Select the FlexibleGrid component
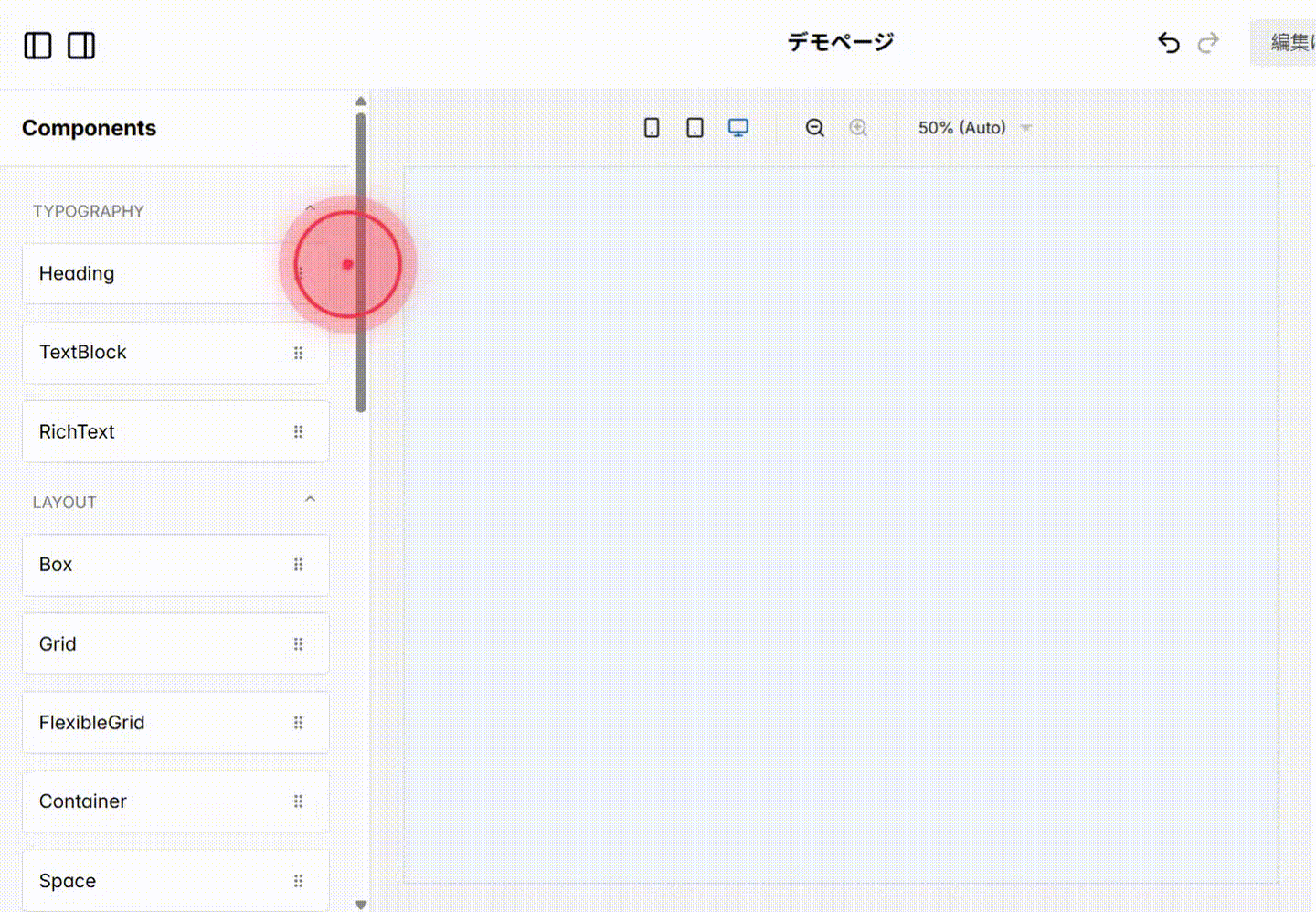The height and width of the screenshot is (912, 1316). (137, 722)
